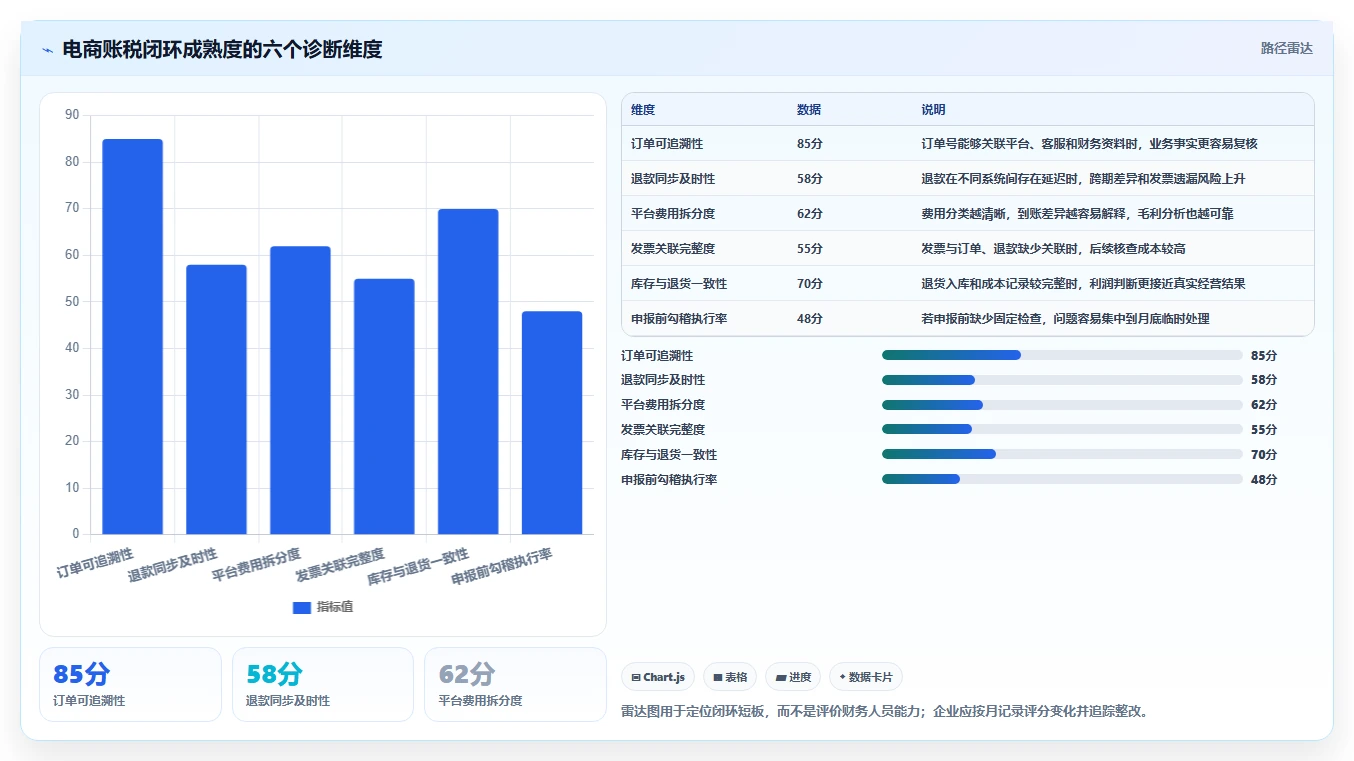Click the 订单可追溯性 progress bar

tap(1062, 355)
